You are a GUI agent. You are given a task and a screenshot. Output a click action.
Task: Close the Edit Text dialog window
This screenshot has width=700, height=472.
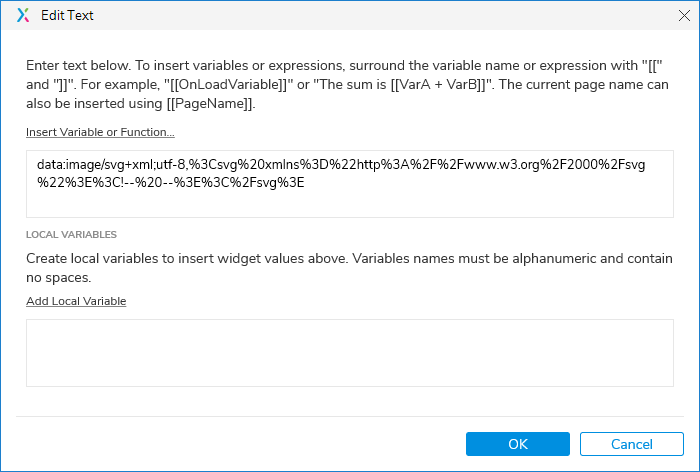683,16
